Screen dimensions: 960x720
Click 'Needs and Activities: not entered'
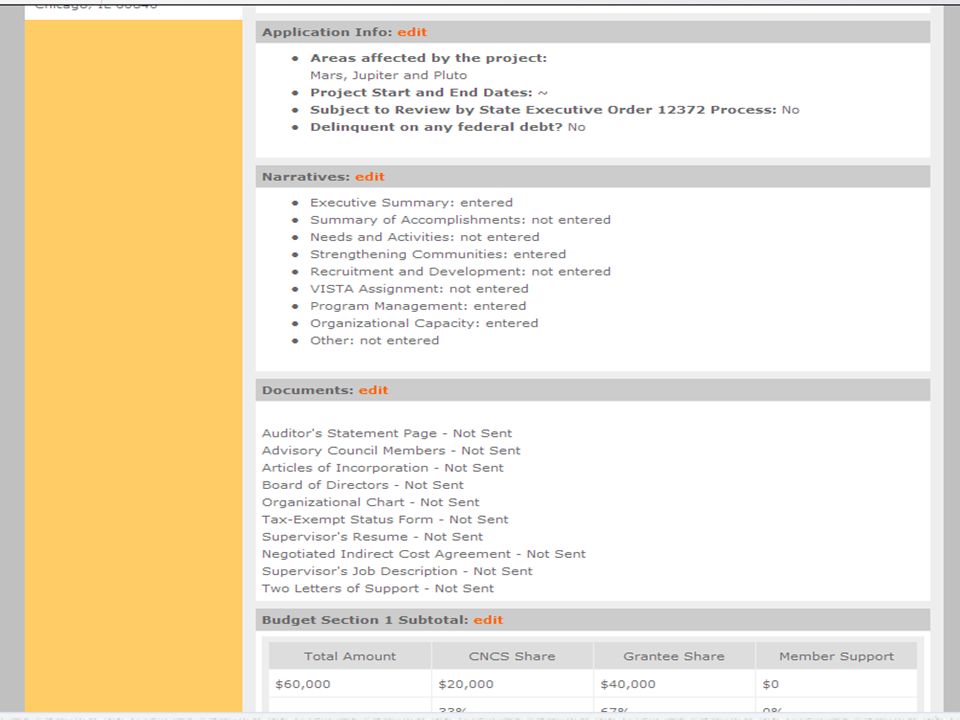tap(425, 237)
